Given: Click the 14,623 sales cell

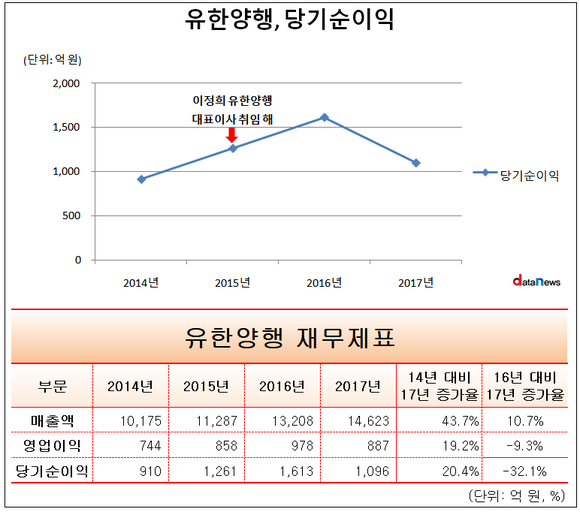Looking at the screenshot, I should point(369,421).
